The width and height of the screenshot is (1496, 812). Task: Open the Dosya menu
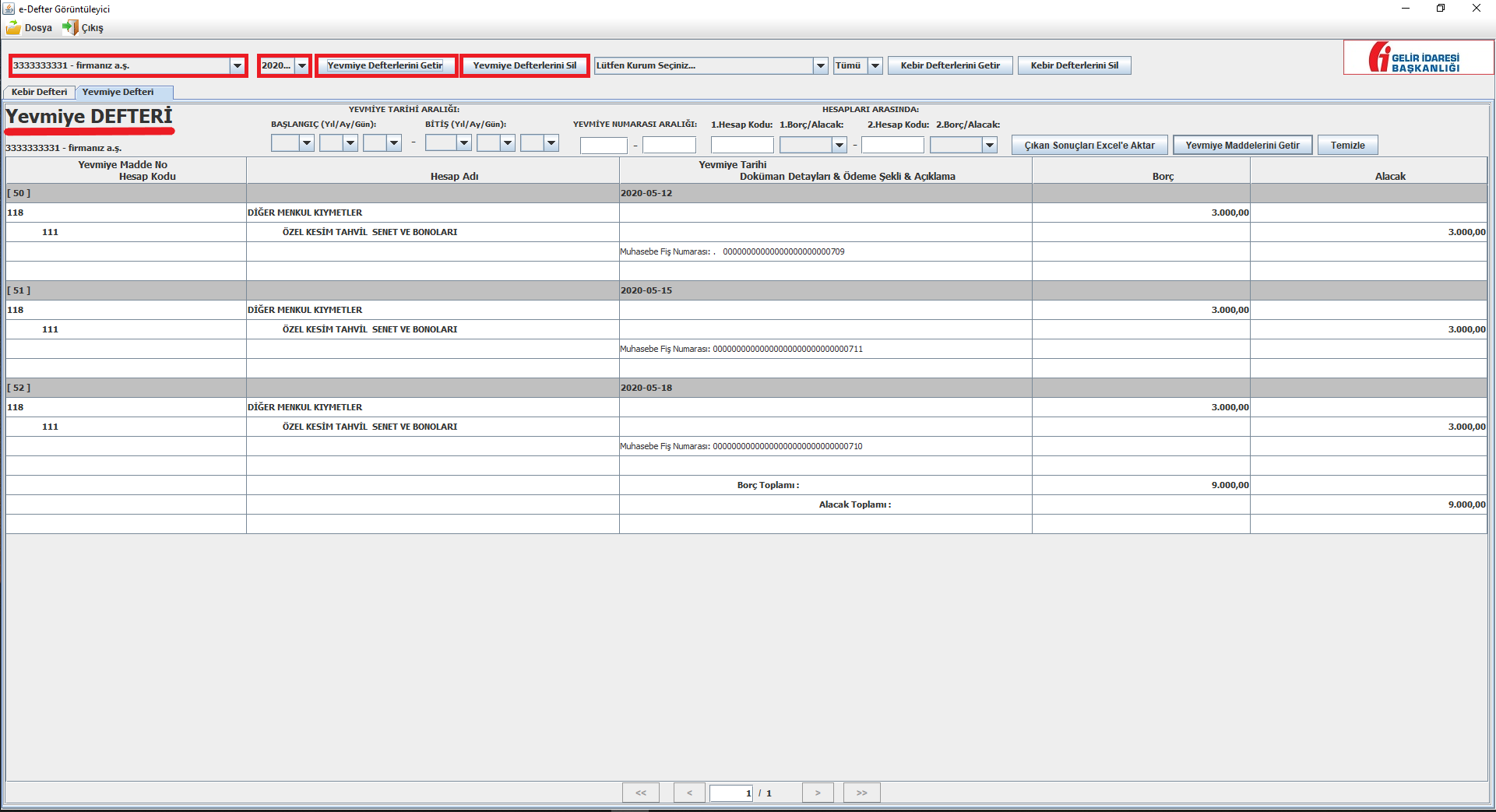pos(30,28)
